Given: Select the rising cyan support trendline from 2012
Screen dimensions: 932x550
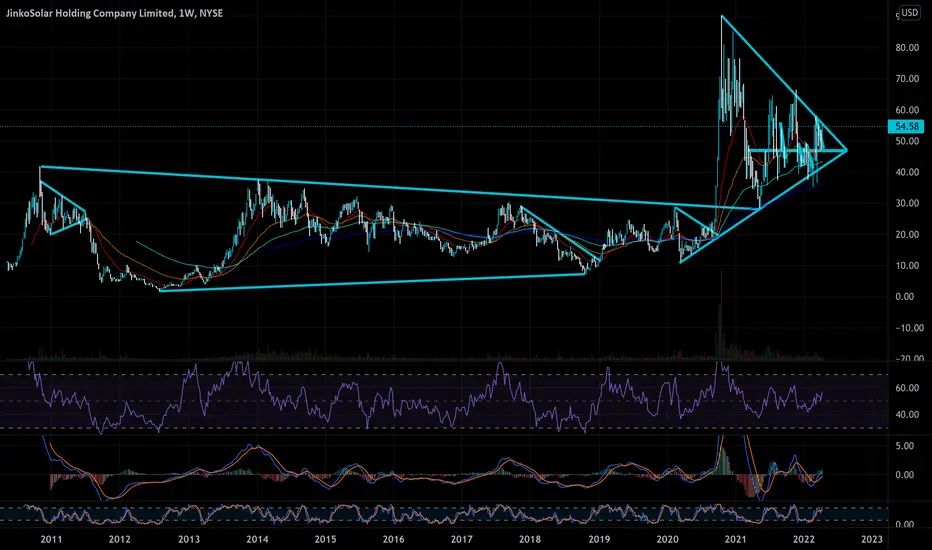Looking at the screenshot, I should tap(370, 282).
